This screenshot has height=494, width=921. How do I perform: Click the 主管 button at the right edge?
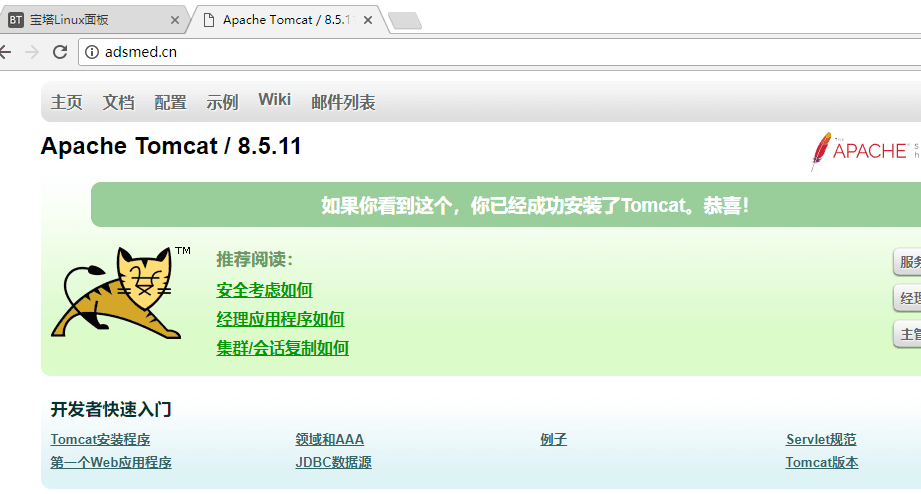(x=907, y=334)
